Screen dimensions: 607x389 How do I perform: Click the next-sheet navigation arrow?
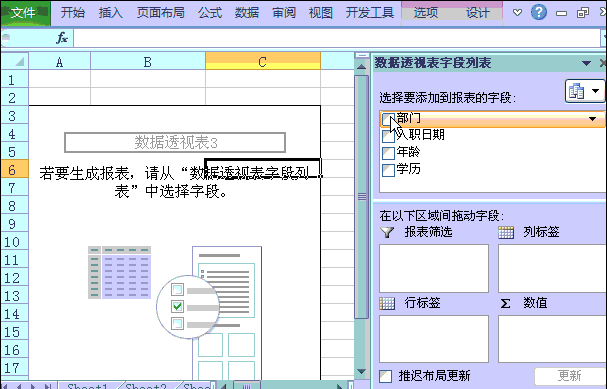pyautogui.click(x=33, y=386)
